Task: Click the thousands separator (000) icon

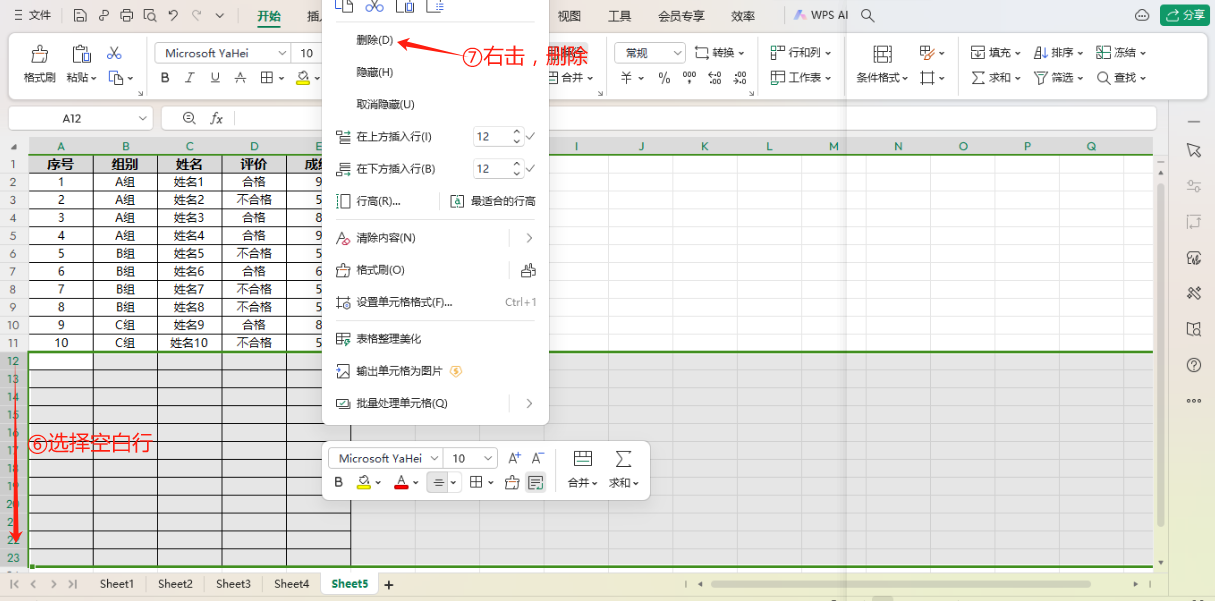Action: coord(688,78)
